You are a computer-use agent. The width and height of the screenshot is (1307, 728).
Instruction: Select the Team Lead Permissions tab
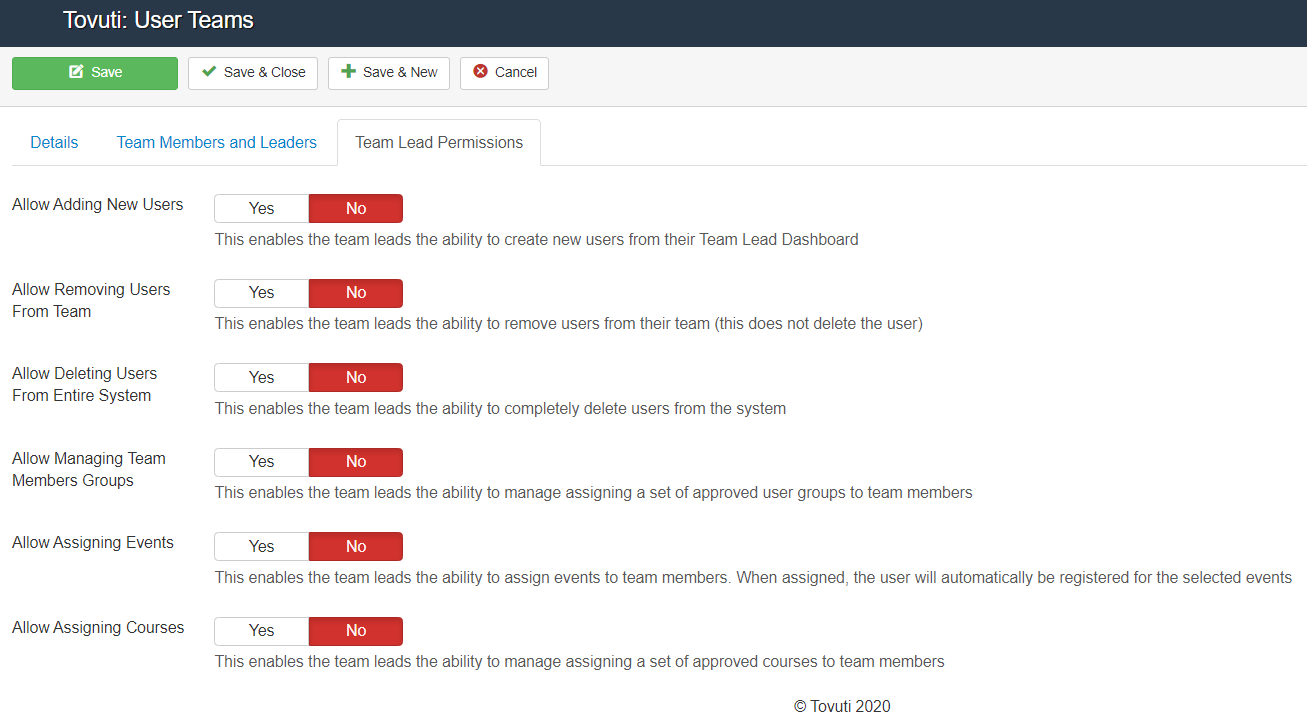439,142
